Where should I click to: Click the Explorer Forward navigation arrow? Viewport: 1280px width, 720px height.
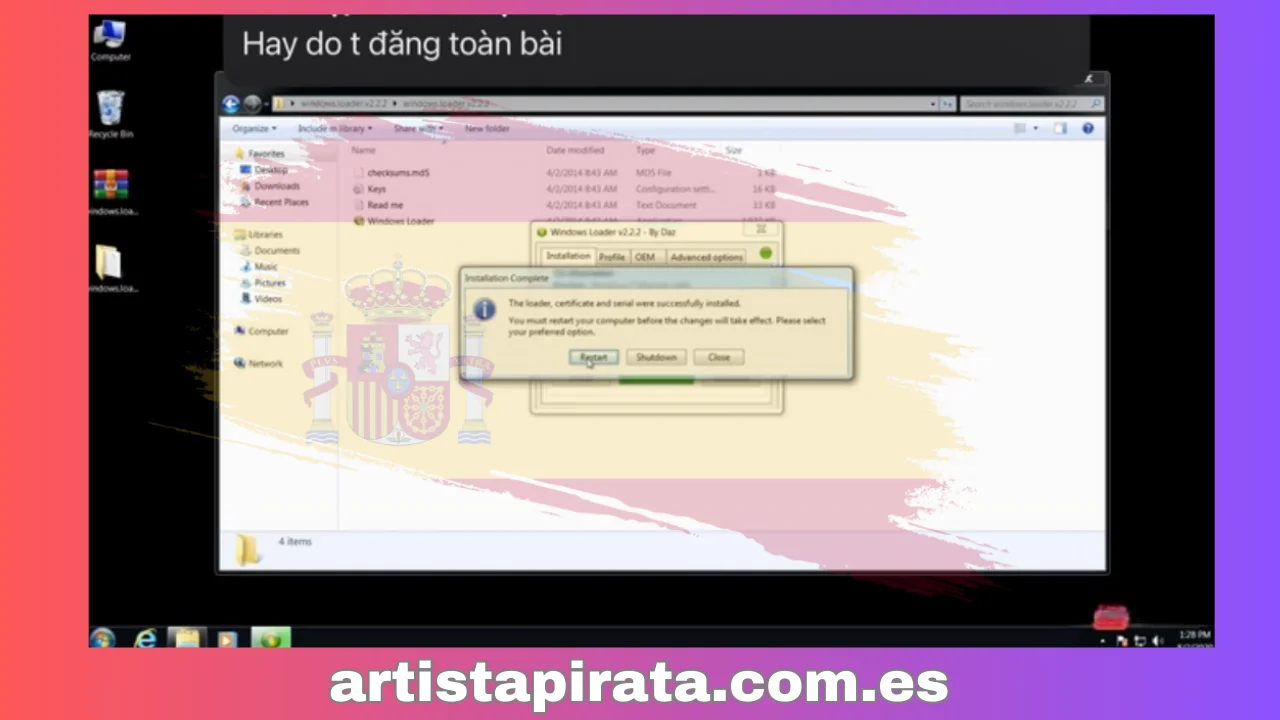pyautogui.click(x=252, y=104)
